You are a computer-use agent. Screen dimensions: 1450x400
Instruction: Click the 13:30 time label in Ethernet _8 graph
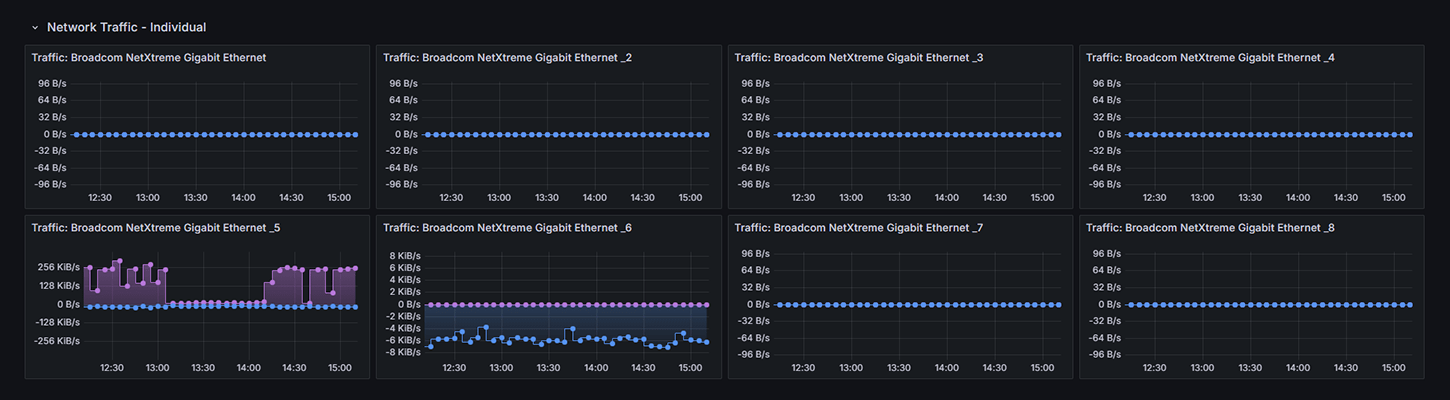coord(1250,368)
